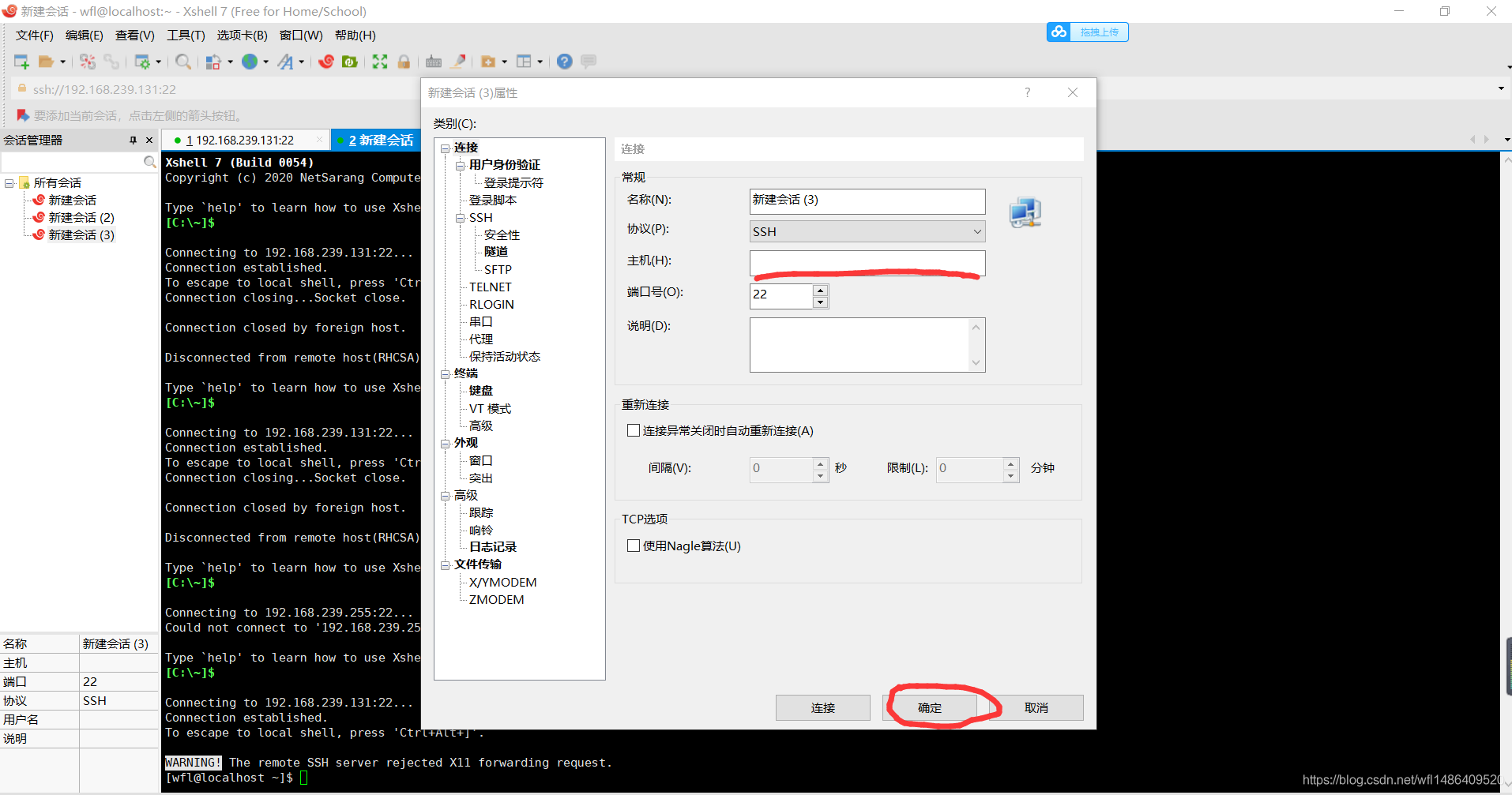Switch to the 1 192.168.239.131:22 tab
1512x795 pixels.
coord(245,140)
